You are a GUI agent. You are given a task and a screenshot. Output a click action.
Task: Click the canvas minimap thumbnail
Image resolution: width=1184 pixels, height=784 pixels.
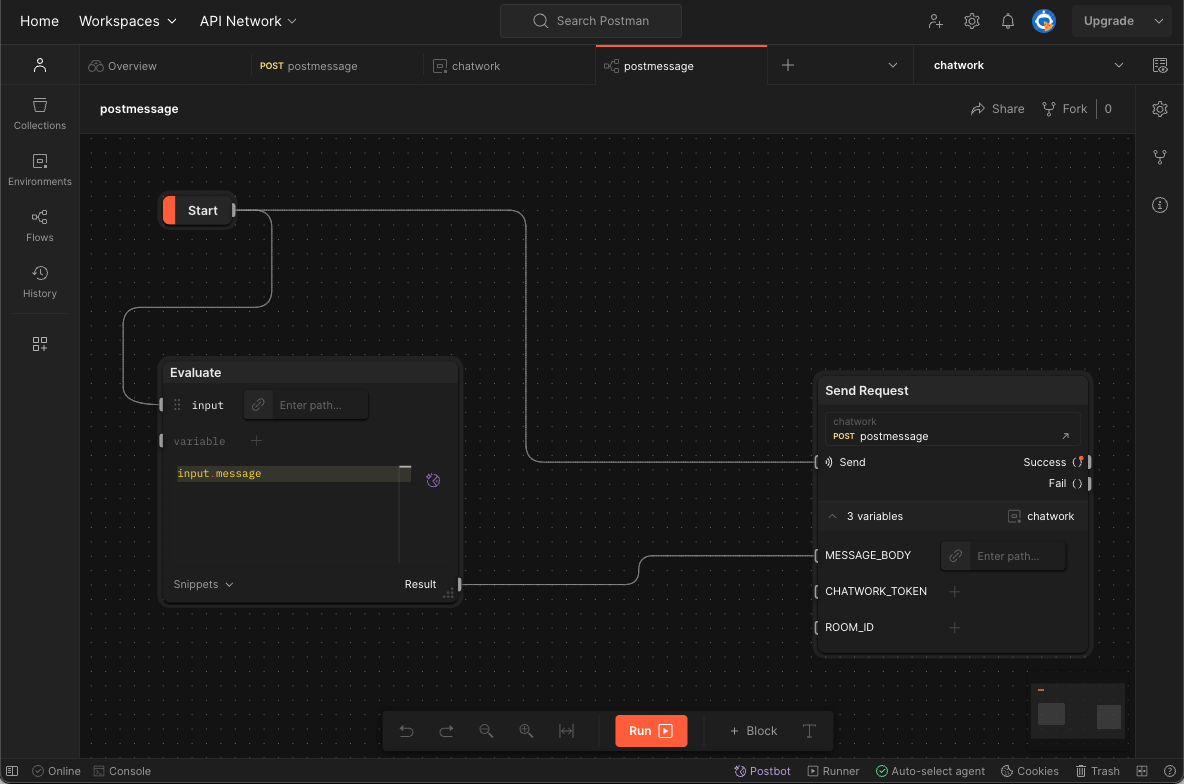point(1078,711)
